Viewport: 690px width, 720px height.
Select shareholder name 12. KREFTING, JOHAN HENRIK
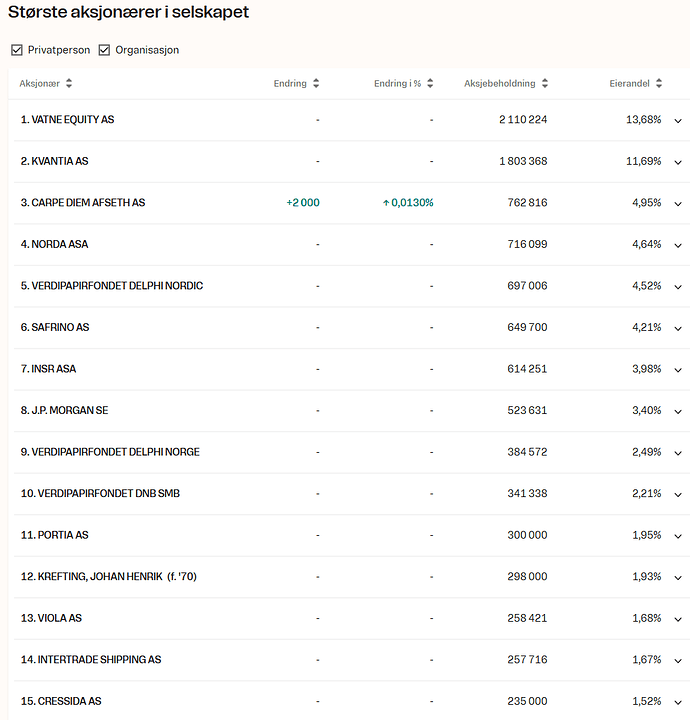click(x=109, y=576)
